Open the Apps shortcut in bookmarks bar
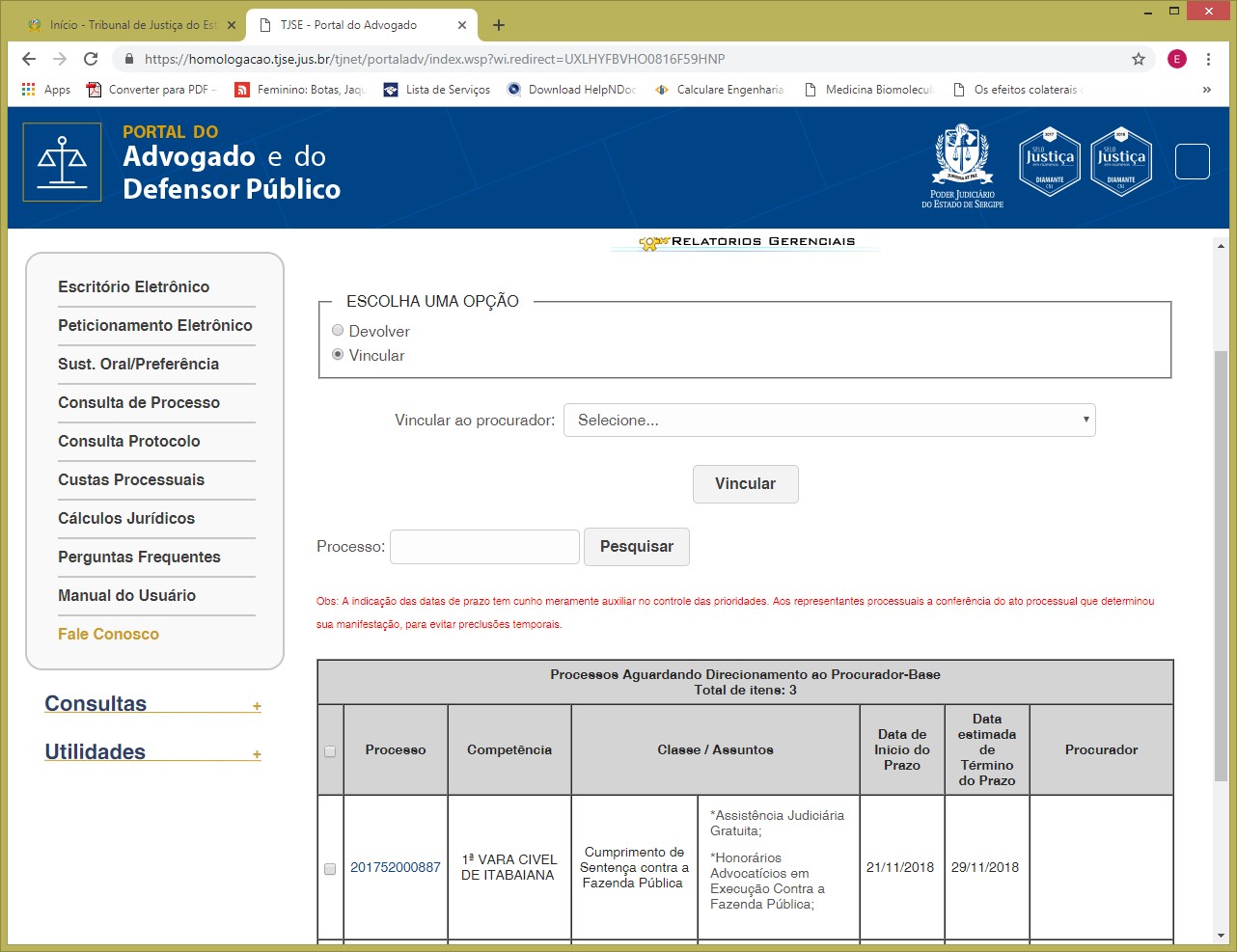This screenshot has width=1237, height=952. (x=45, y=90)
